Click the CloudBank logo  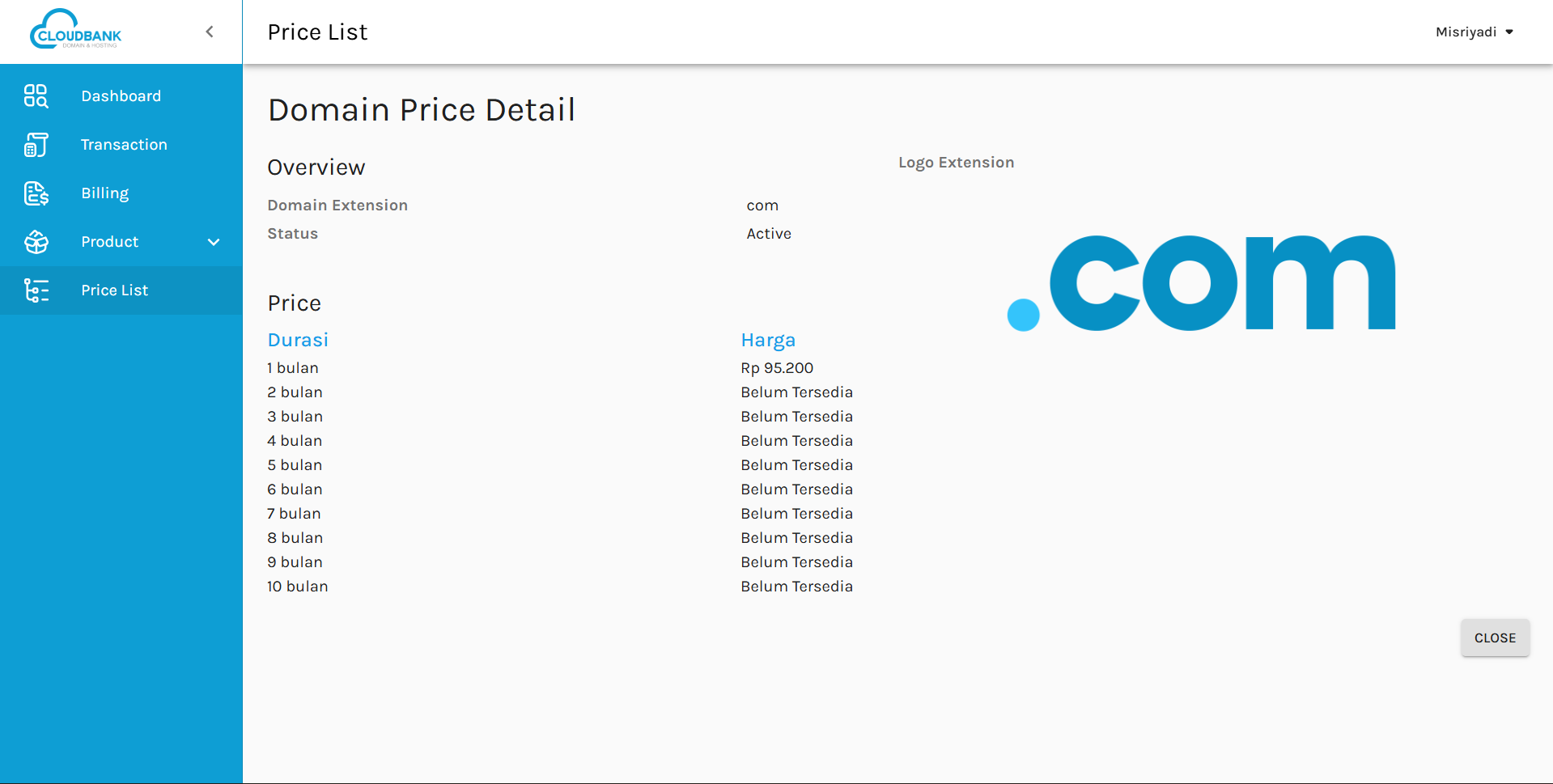(76, 31)
